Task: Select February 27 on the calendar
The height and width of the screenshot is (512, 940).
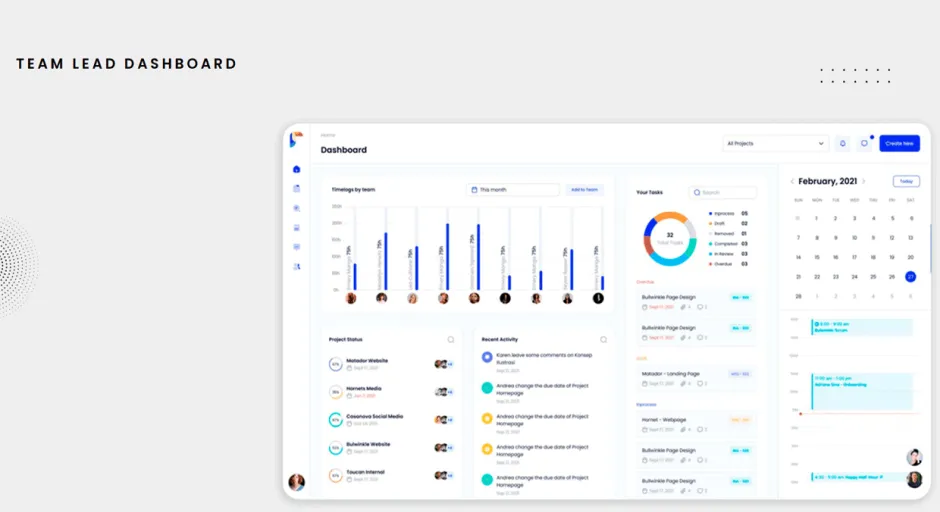Action: [911, 277]
